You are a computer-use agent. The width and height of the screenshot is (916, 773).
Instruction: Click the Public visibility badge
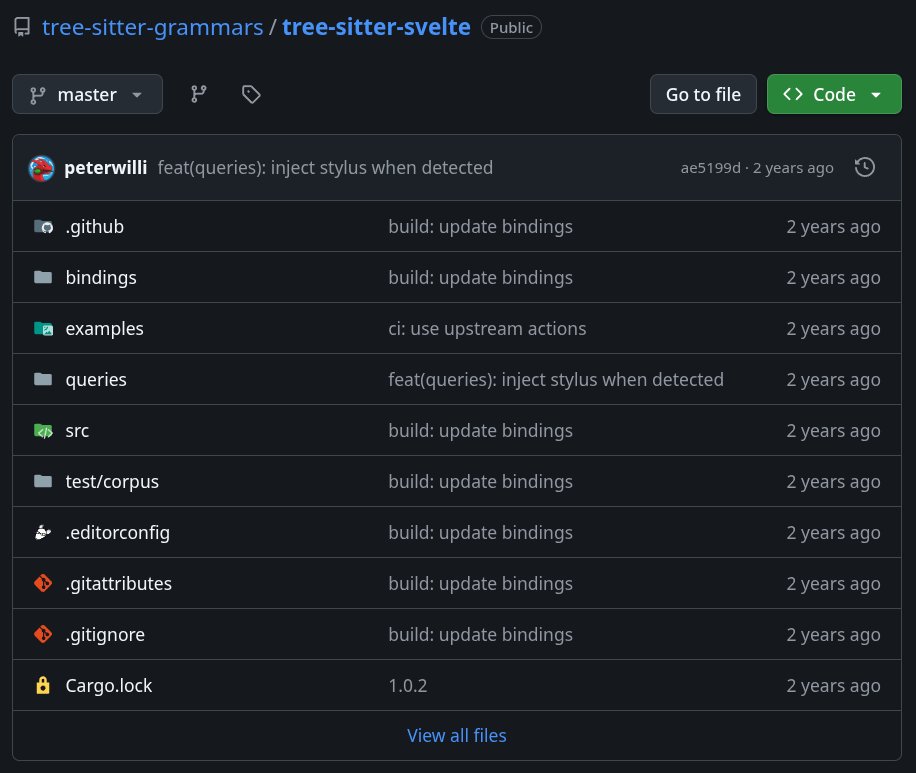[511, 27]
